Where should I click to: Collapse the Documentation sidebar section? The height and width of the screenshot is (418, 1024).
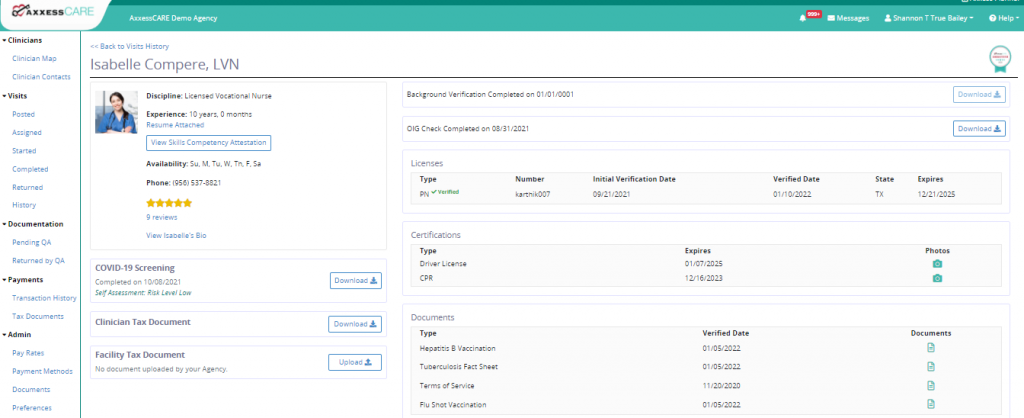tap(33, 224)
